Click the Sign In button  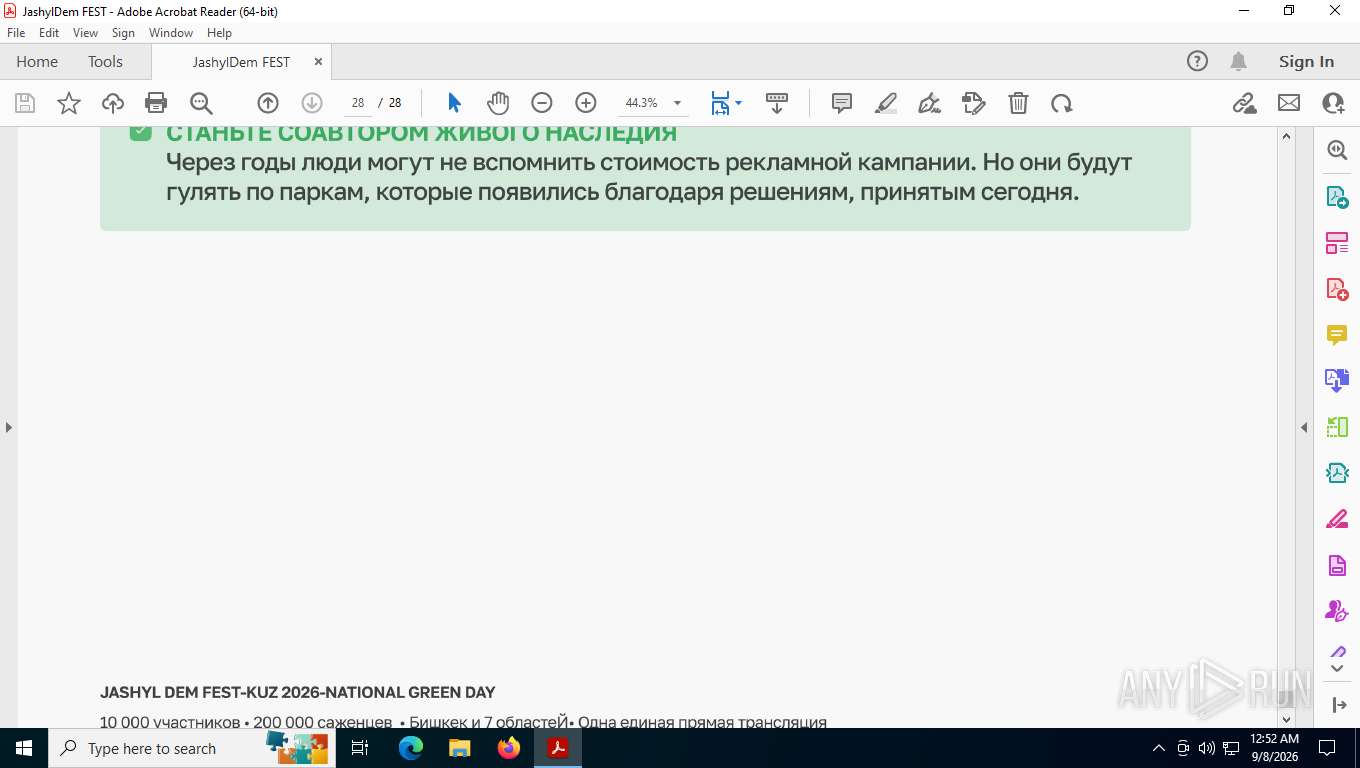click(1306, 61)
